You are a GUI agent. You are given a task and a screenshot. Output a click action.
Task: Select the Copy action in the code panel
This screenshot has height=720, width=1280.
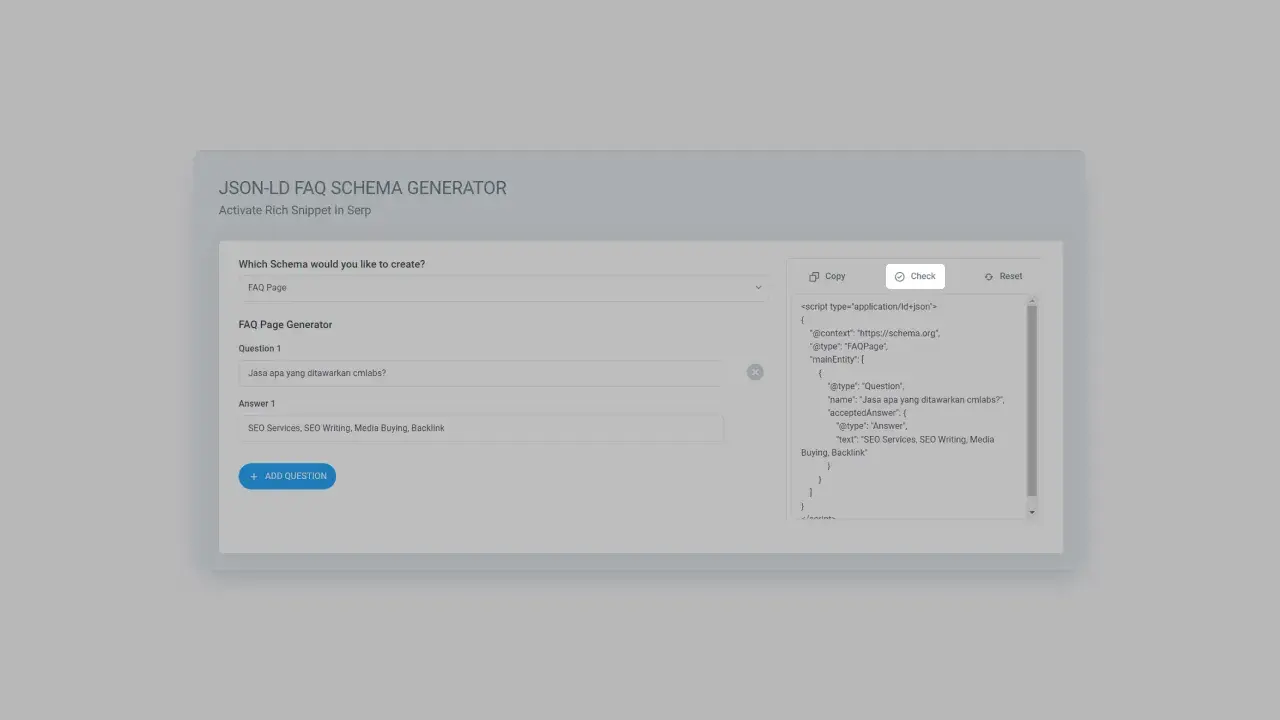(x=826, y=276)
